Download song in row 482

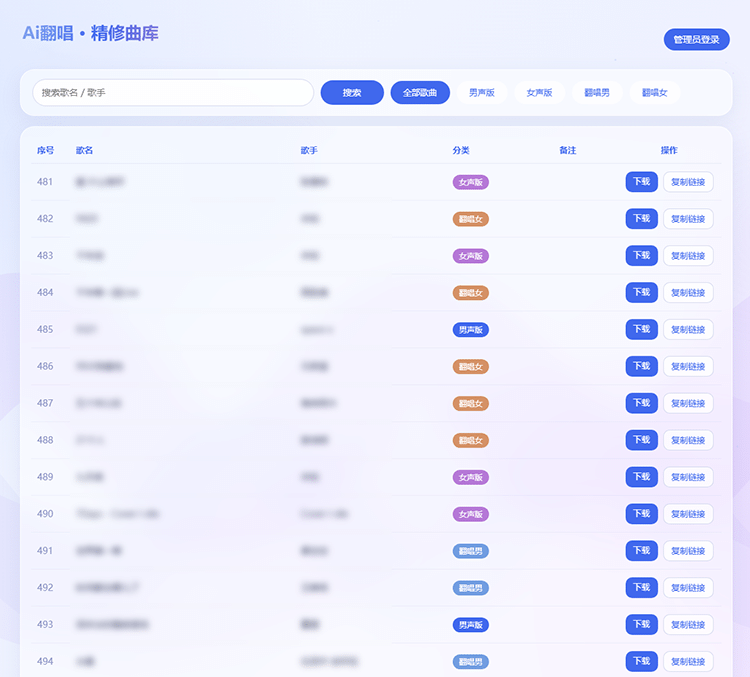coord(641,219)
